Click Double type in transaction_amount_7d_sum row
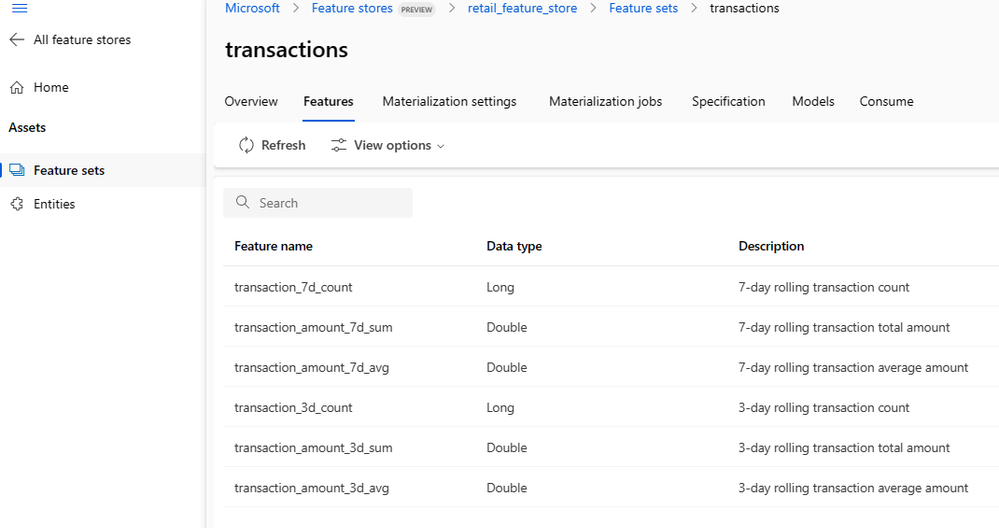This screenshot has width=999, height=528. [507, 327]
